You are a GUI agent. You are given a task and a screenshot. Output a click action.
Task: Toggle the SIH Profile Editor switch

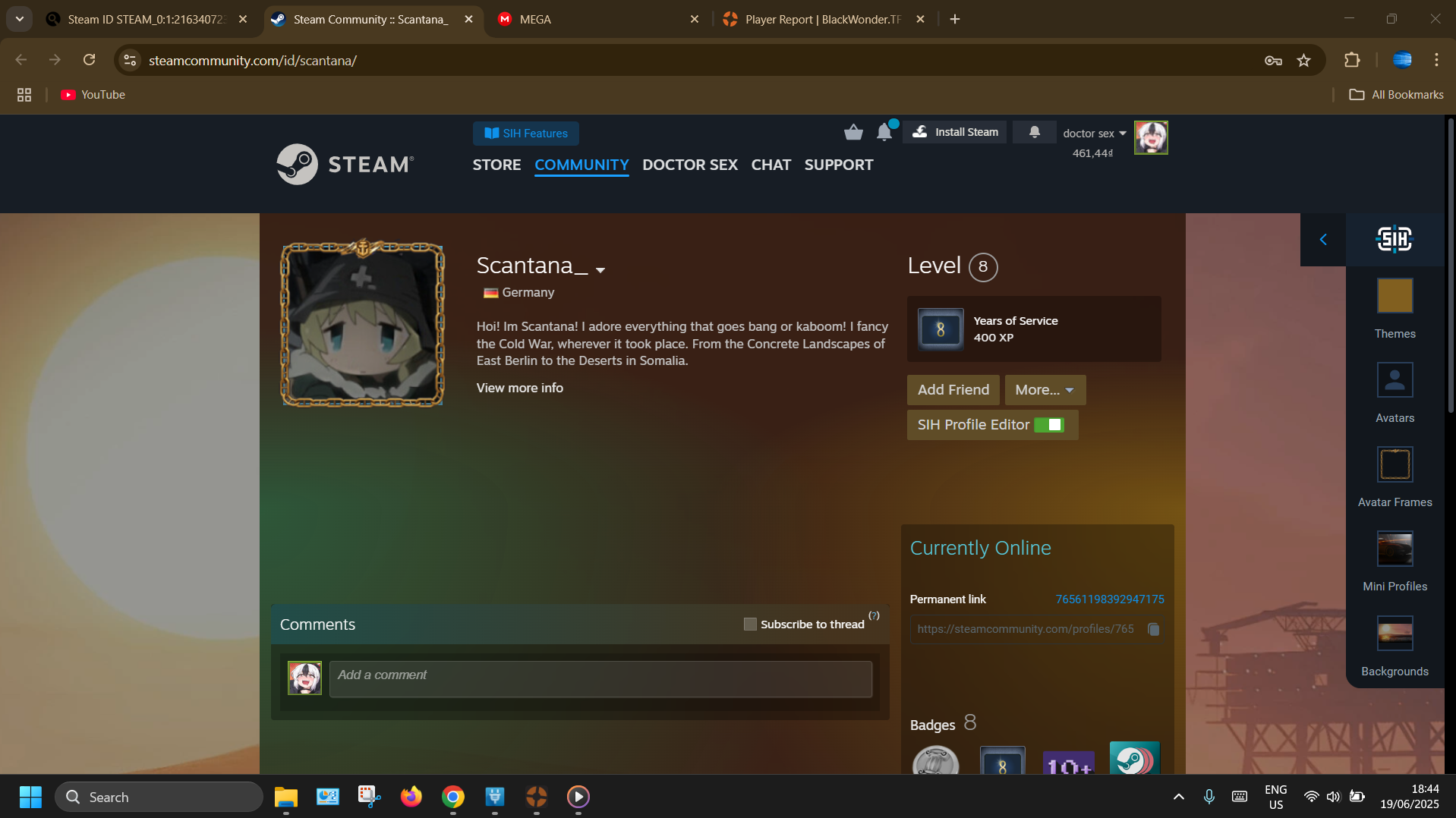(1049, 425)
